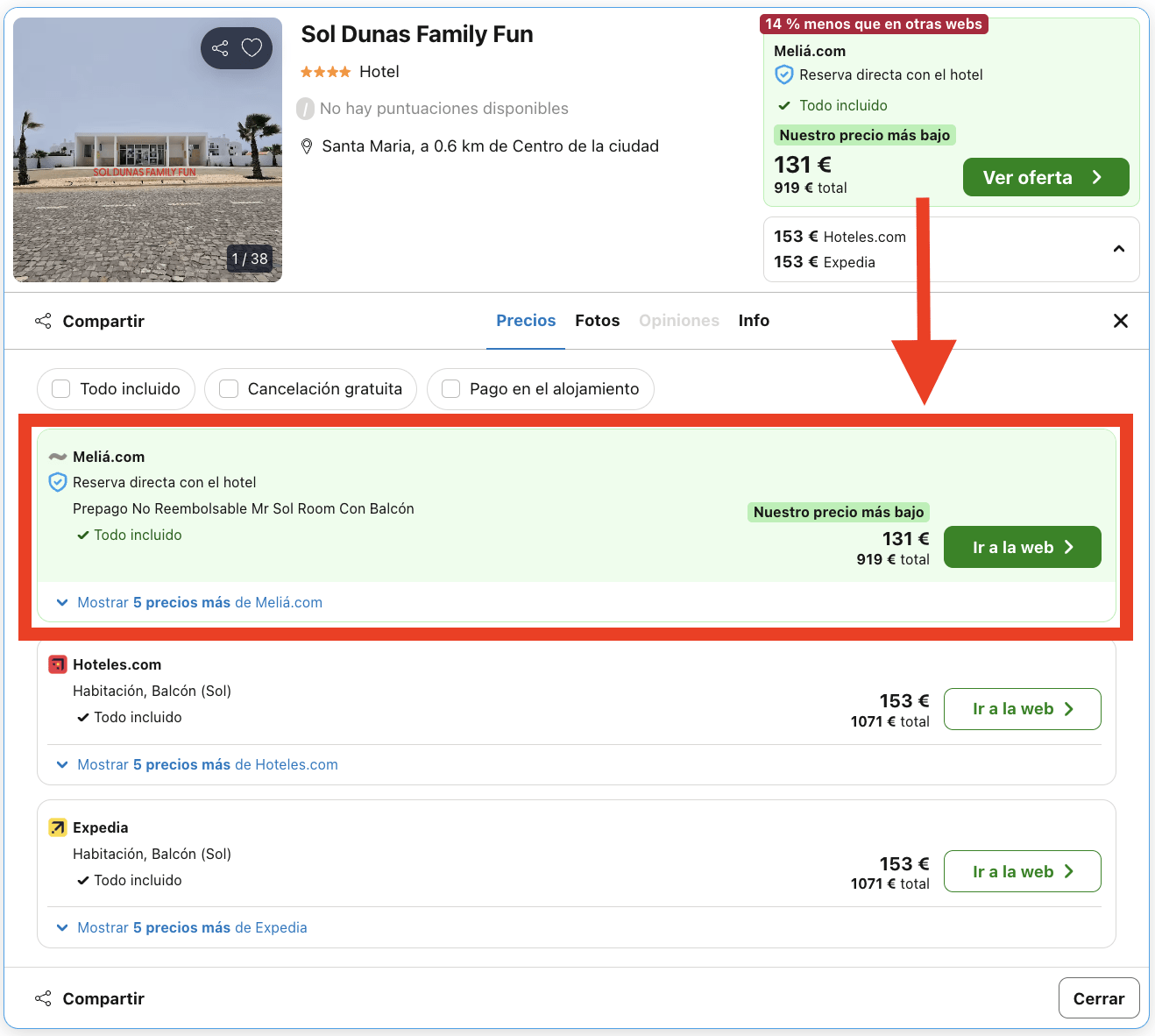Click the shield icon in the Meliá.com price row
The image size is (1155, 1036).
(x=58, y=482)
